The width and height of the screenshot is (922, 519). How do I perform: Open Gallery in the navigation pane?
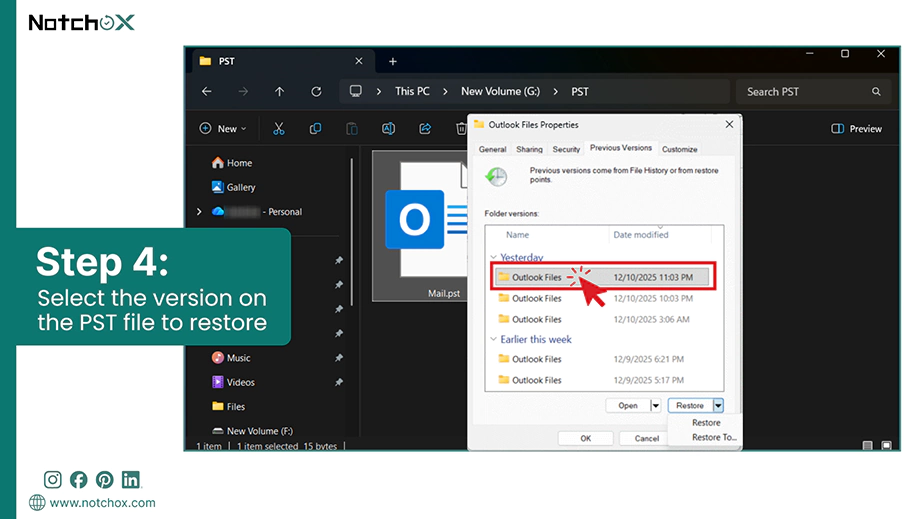[x=233, y=187]
